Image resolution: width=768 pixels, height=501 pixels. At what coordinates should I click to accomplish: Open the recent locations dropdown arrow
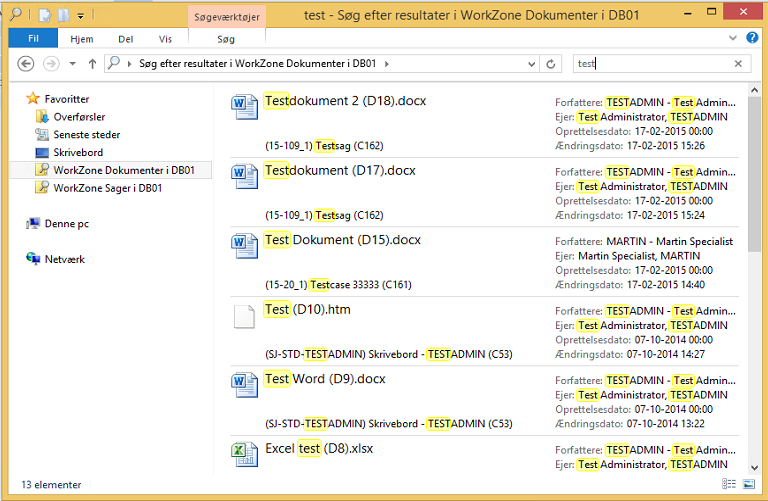click(72, 64)
